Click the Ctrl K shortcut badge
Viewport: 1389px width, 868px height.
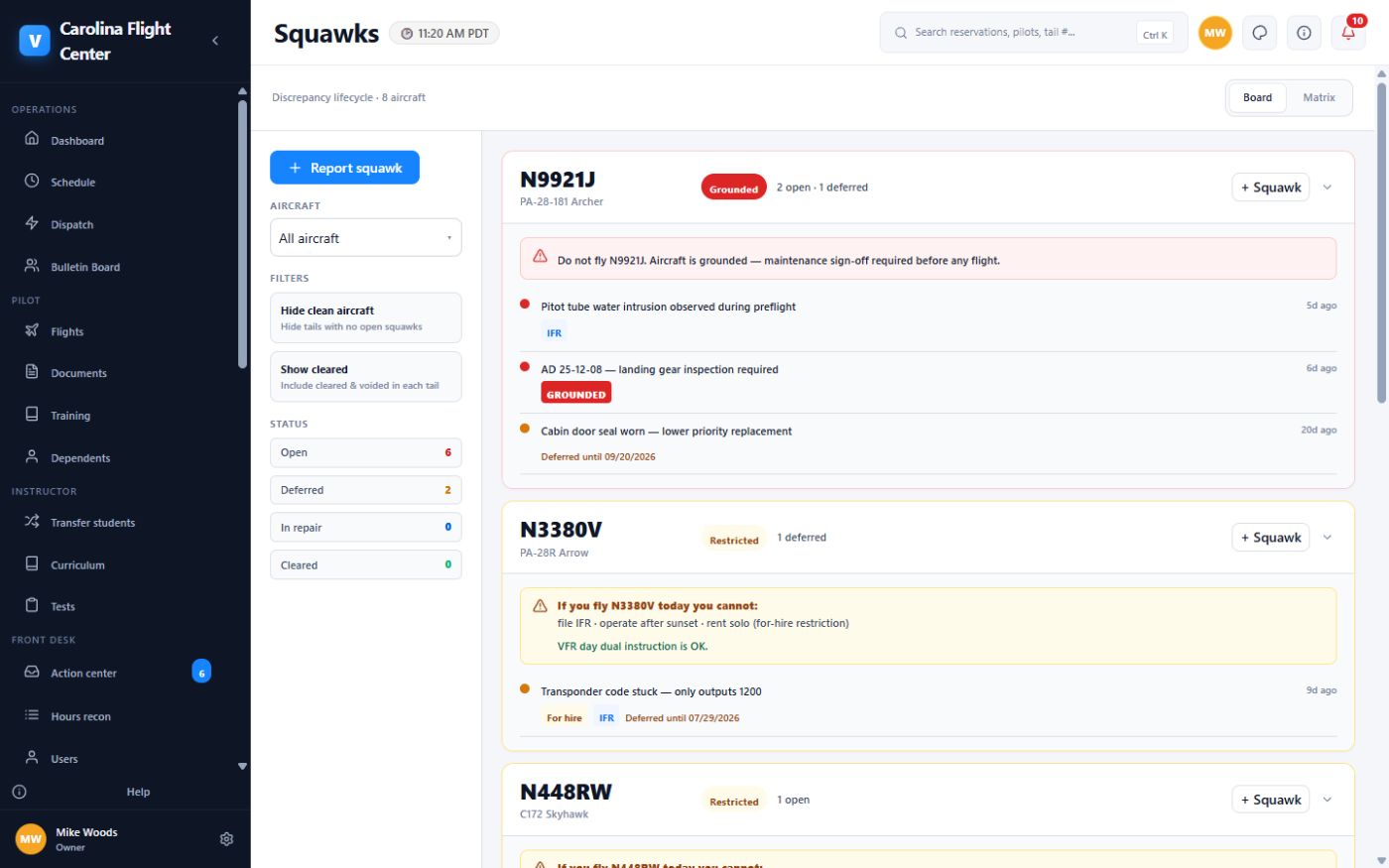pos(1155,35)
